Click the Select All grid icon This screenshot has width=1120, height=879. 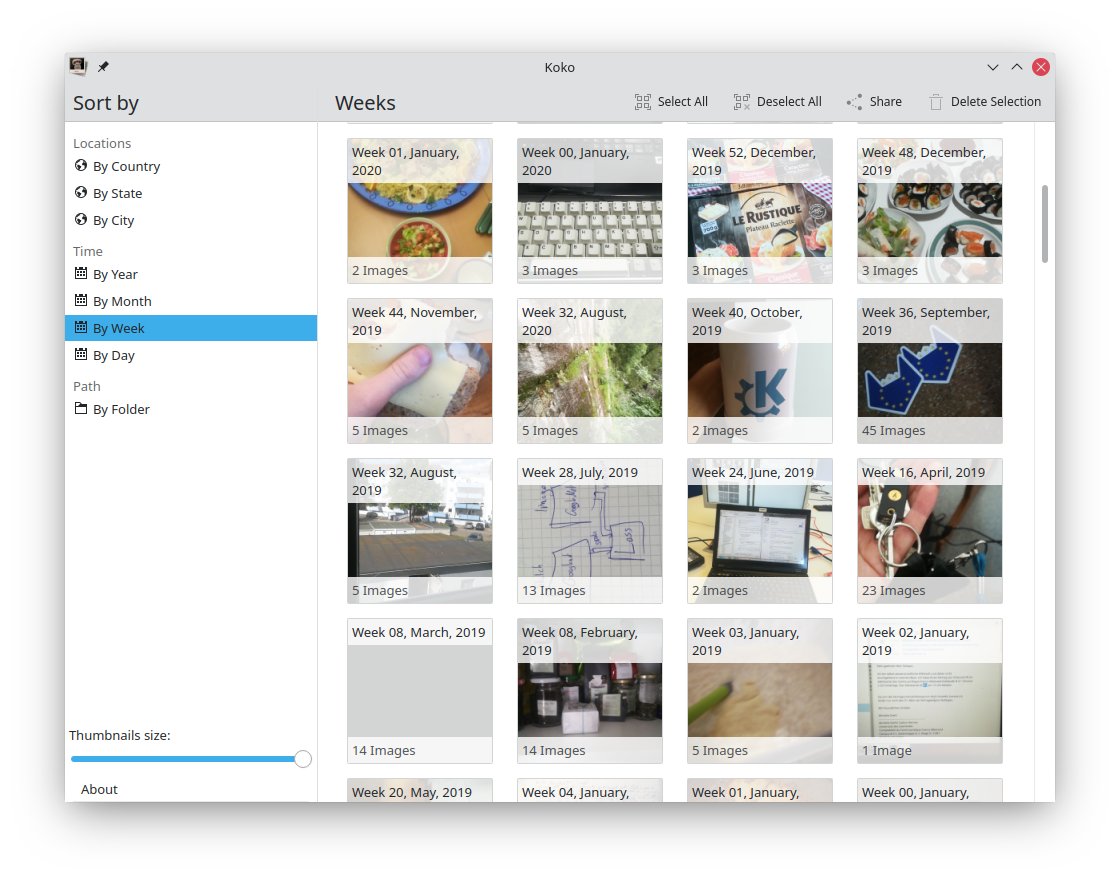point(643,102)
